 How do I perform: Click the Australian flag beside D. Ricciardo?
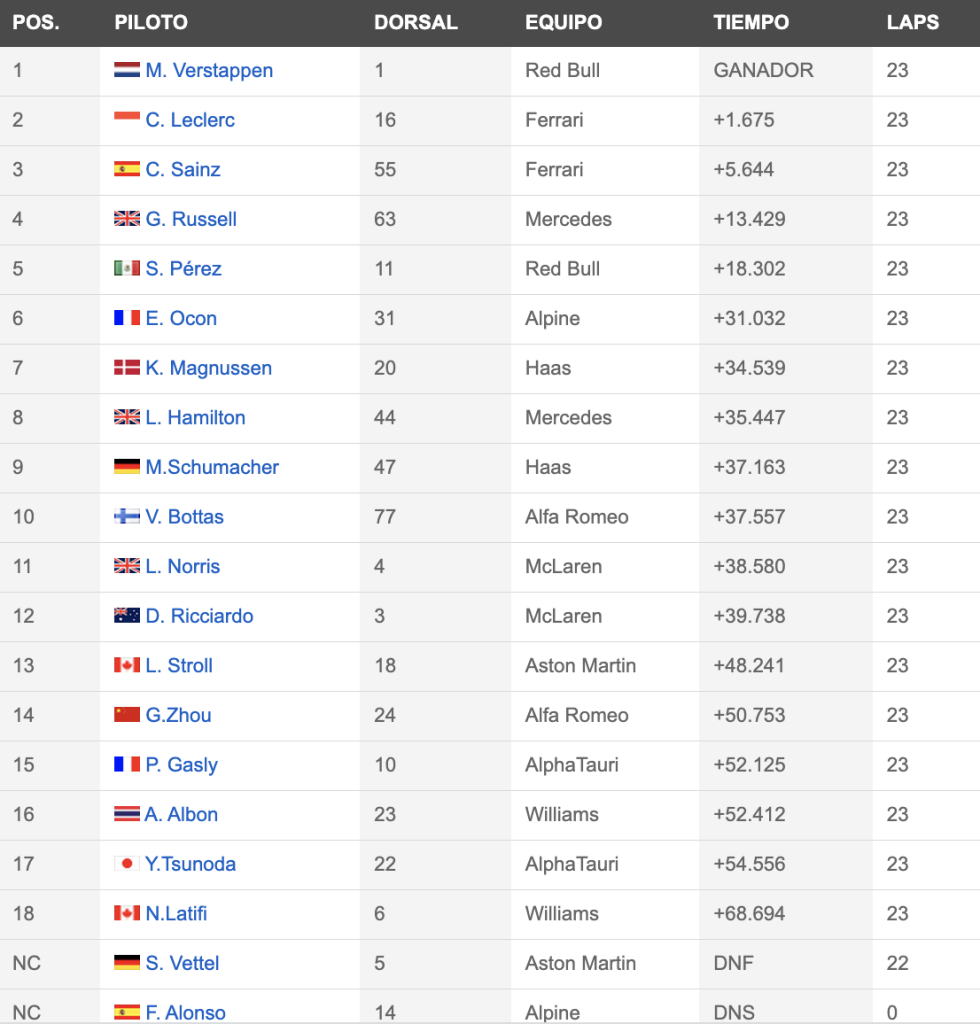(x=127, y=615)
